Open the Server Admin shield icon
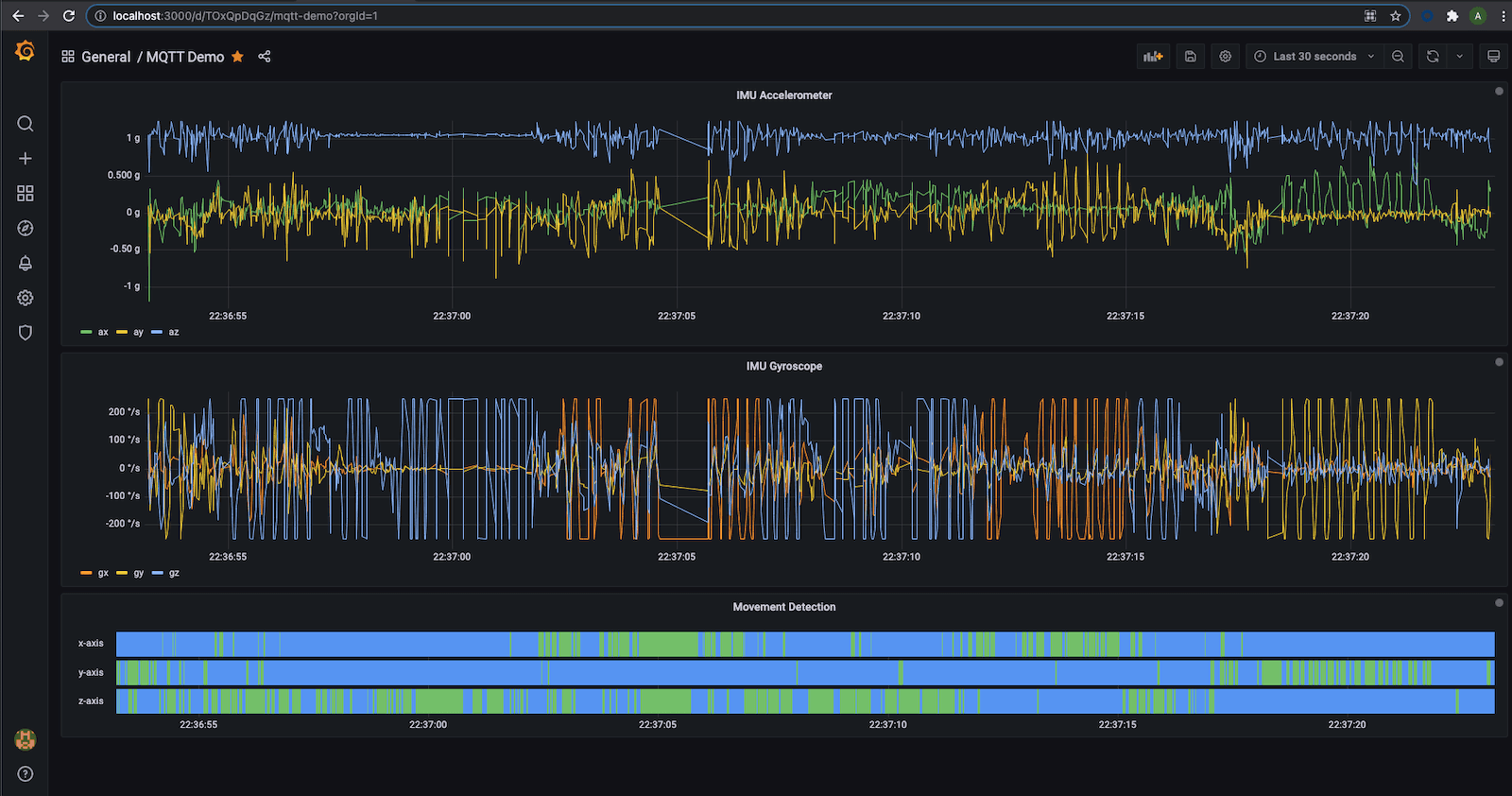This screenshot has height=796, width=1512. pos(26,333)
